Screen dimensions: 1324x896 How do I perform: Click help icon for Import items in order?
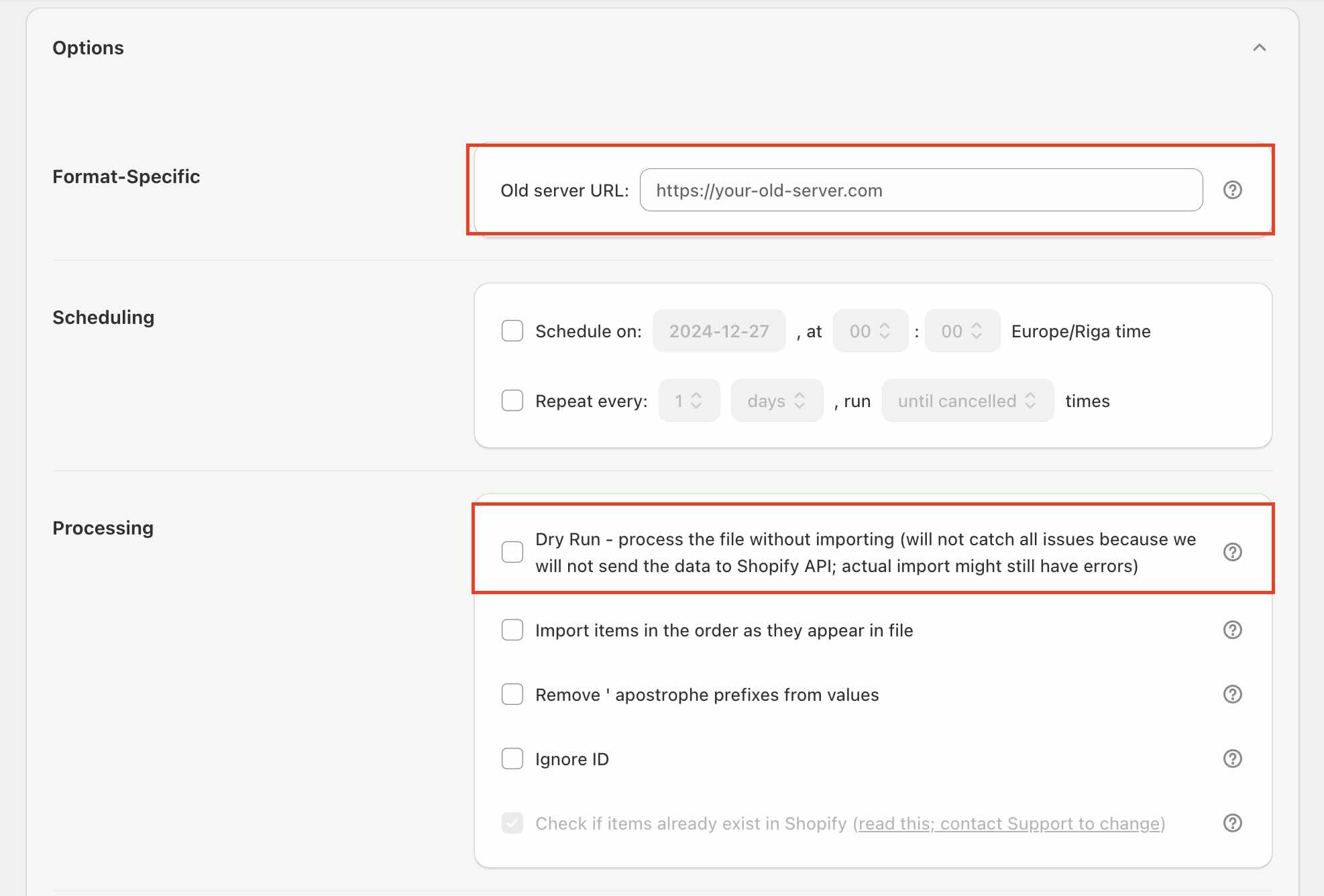[1232, 630]
